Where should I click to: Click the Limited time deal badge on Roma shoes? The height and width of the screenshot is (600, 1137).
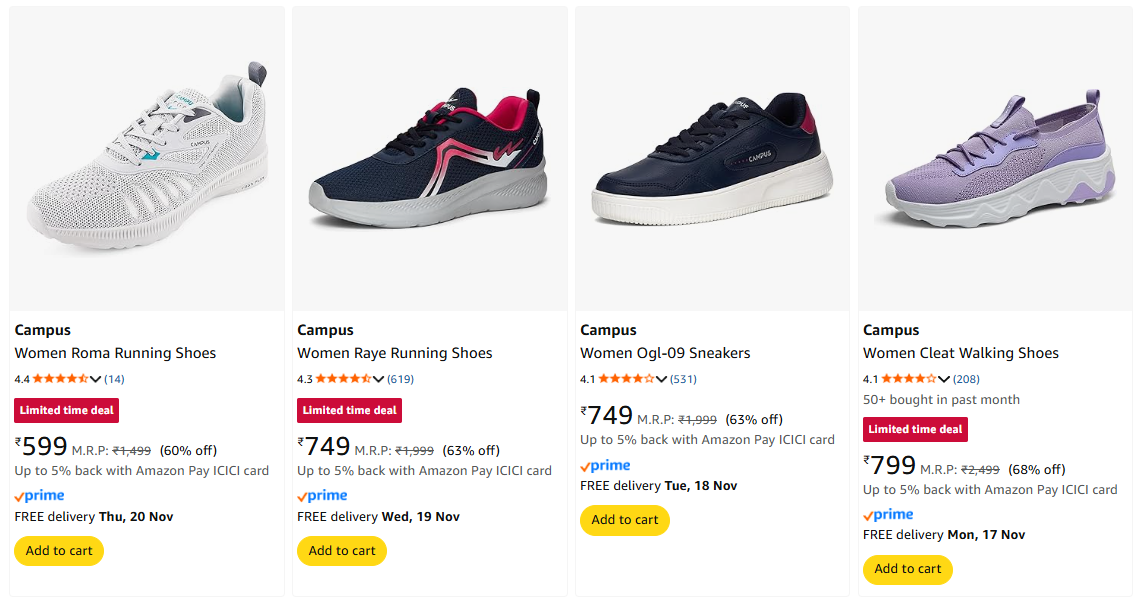point(66,410)
